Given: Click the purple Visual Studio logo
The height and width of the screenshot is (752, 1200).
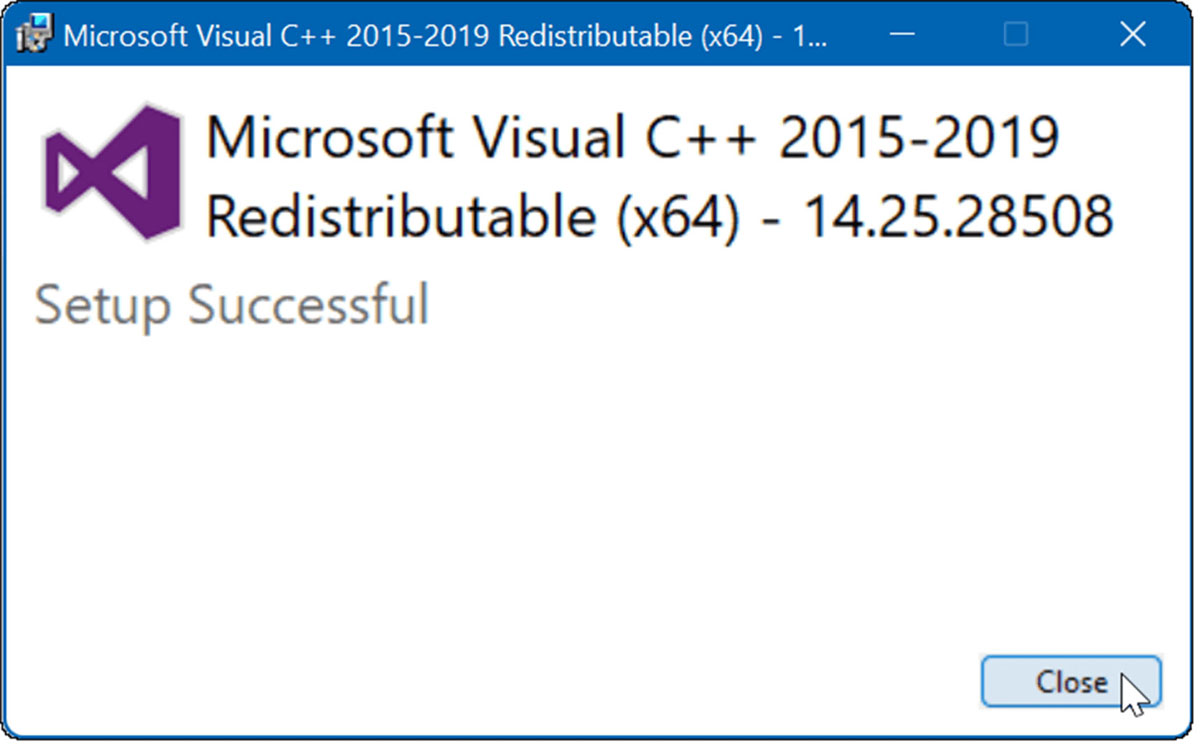Looking at the screenshot, I should pyautogui.click(x=112, y=171).
